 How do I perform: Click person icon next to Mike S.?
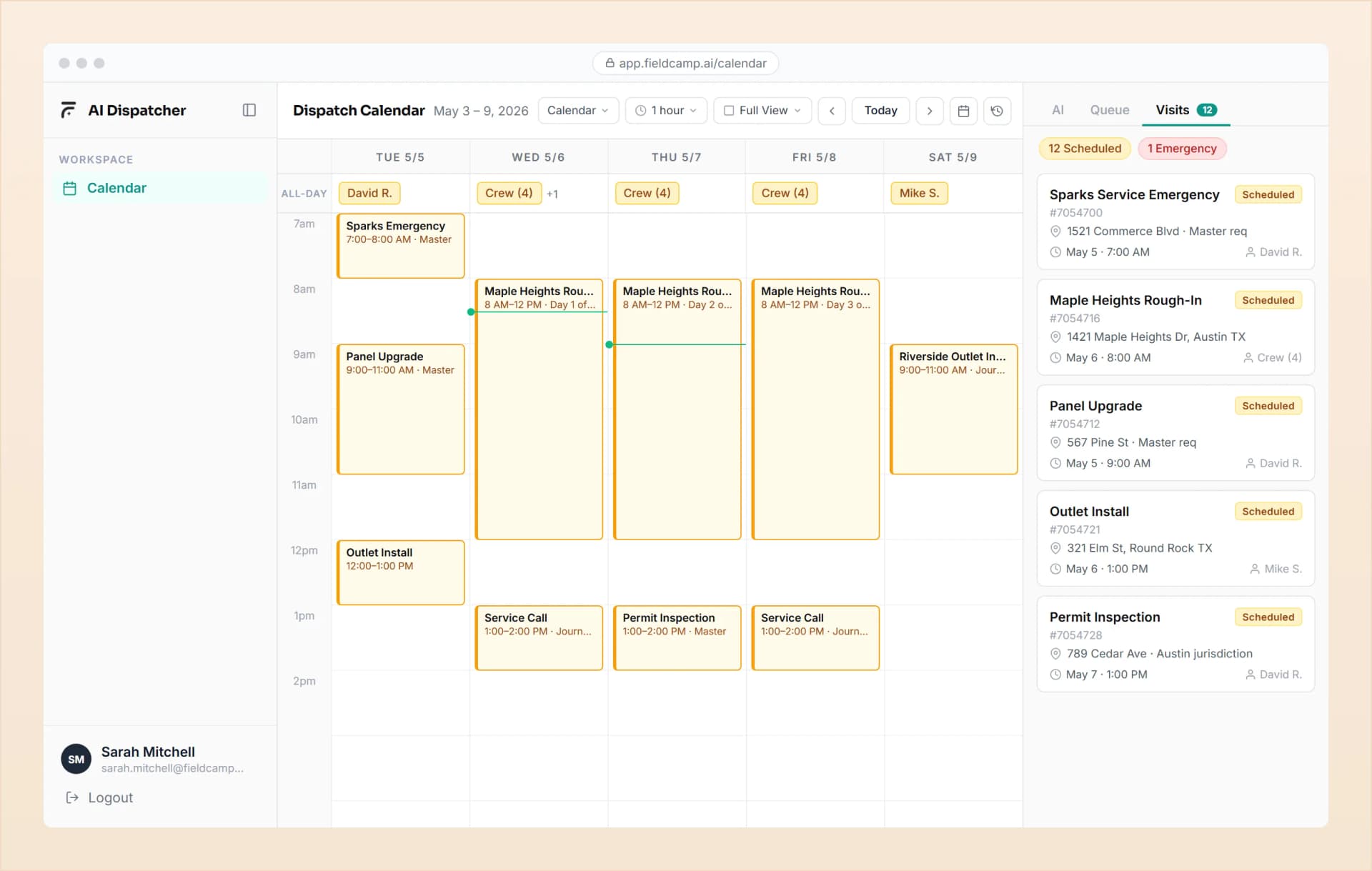coord(1255,569)
